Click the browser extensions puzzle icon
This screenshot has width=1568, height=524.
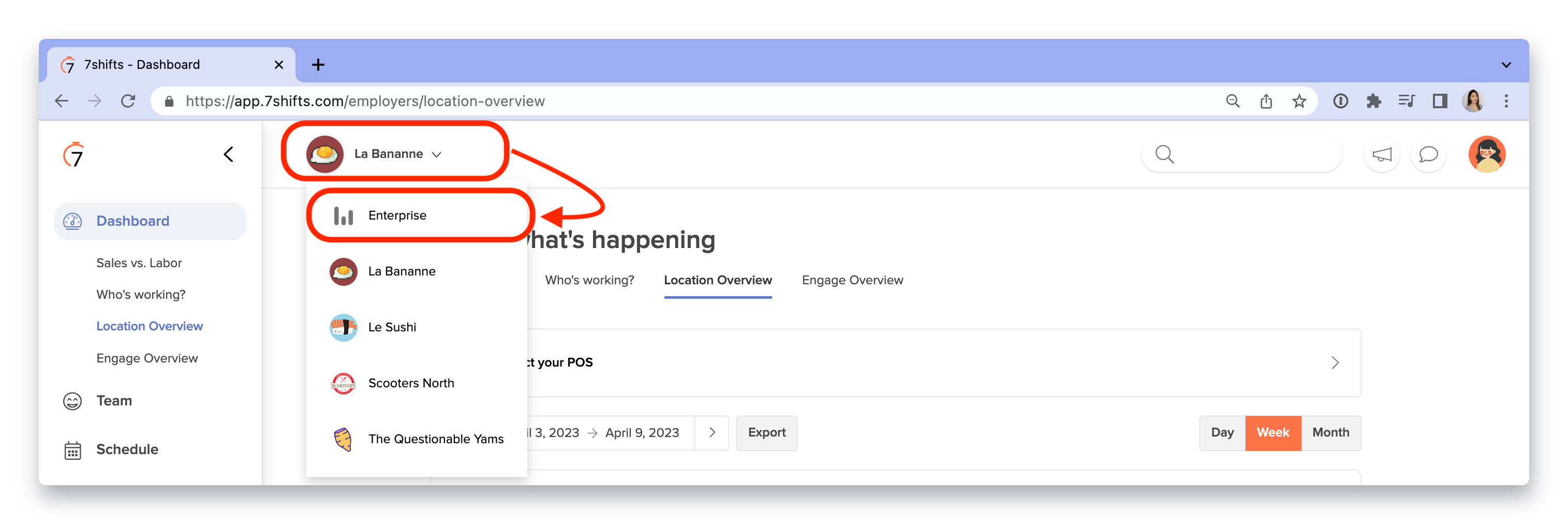click(1373, 100)
